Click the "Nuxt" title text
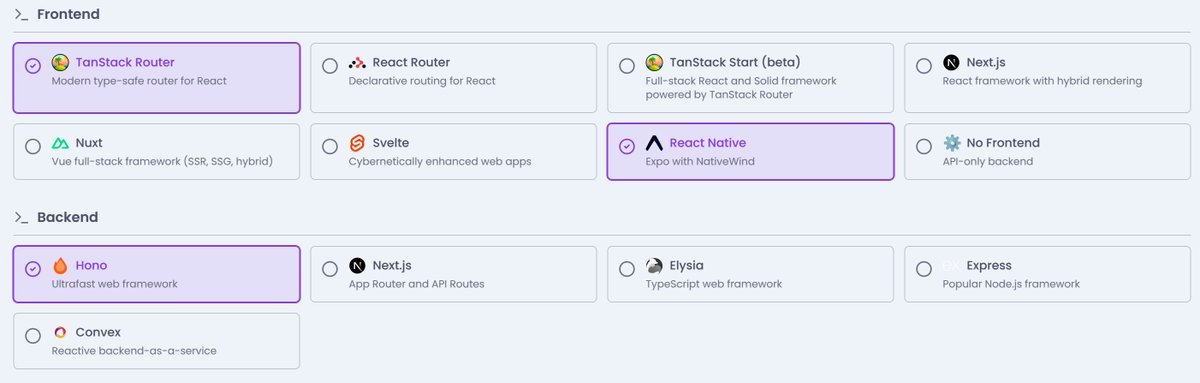This screenshot has width=1200, height=383. tap(89, 143)
